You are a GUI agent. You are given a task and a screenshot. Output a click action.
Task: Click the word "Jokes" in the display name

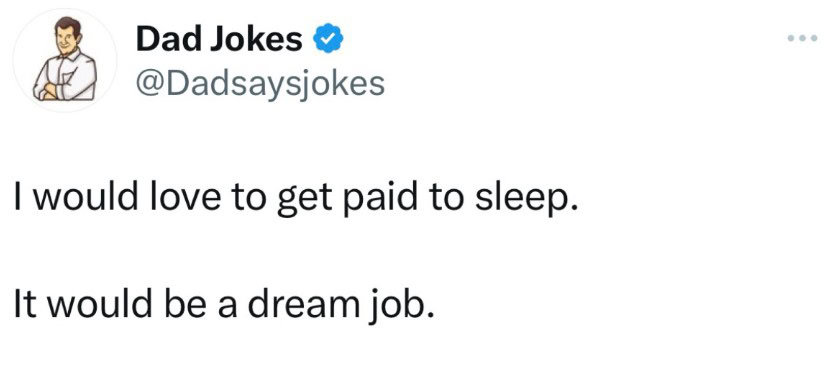click(x=255, y=39)
